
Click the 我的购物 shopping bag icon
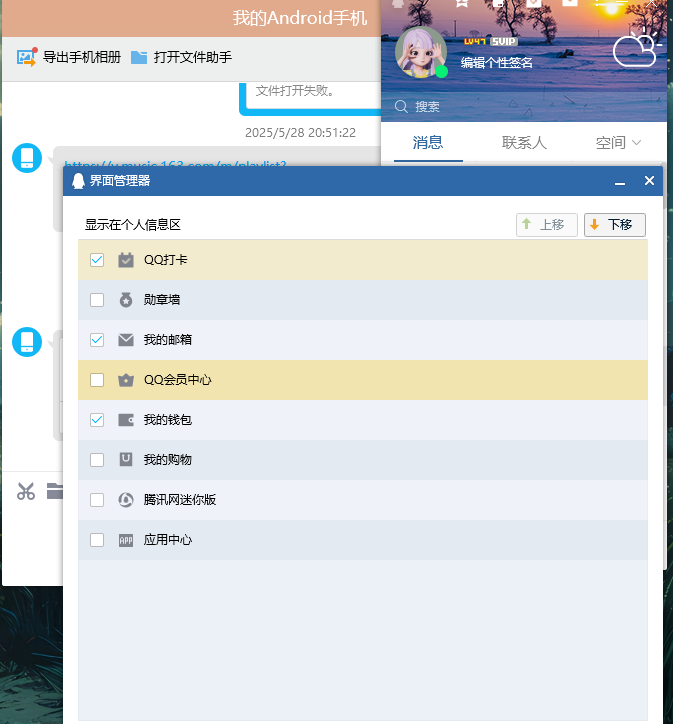126,460
